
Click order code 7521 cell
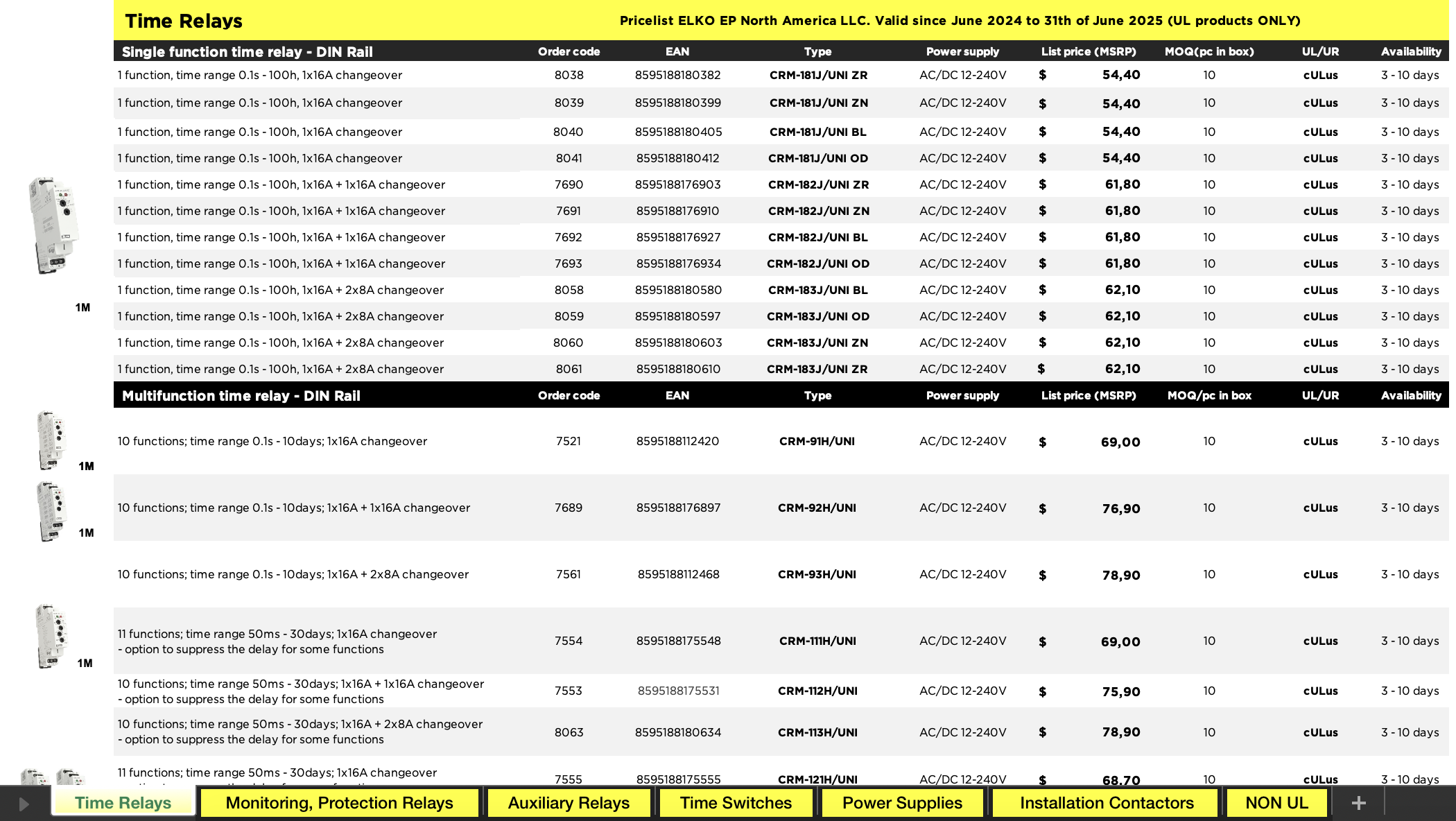pyautogui.click(x=569, y=441)
